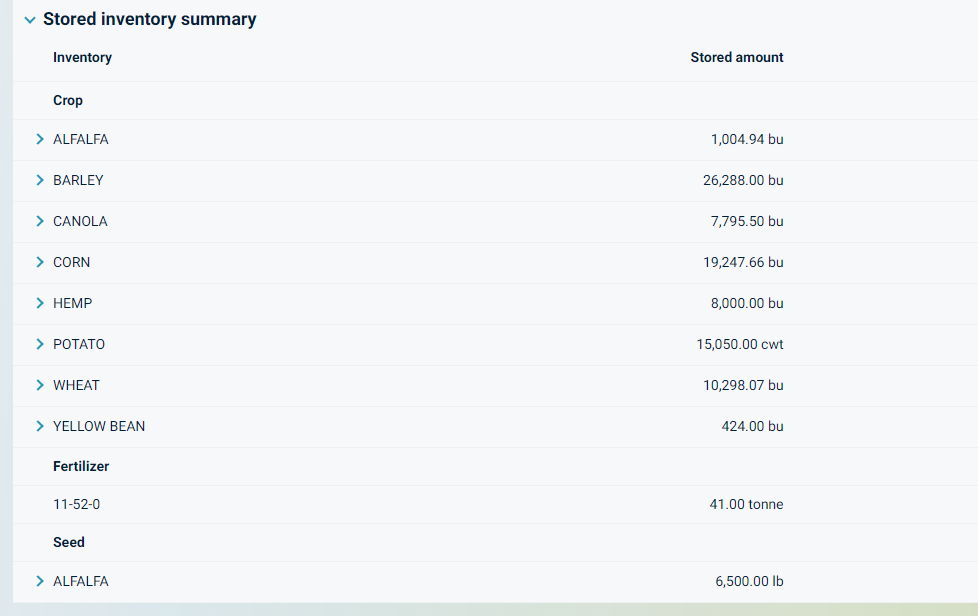Click the Stored inventory summary heading text

point(149,20)
